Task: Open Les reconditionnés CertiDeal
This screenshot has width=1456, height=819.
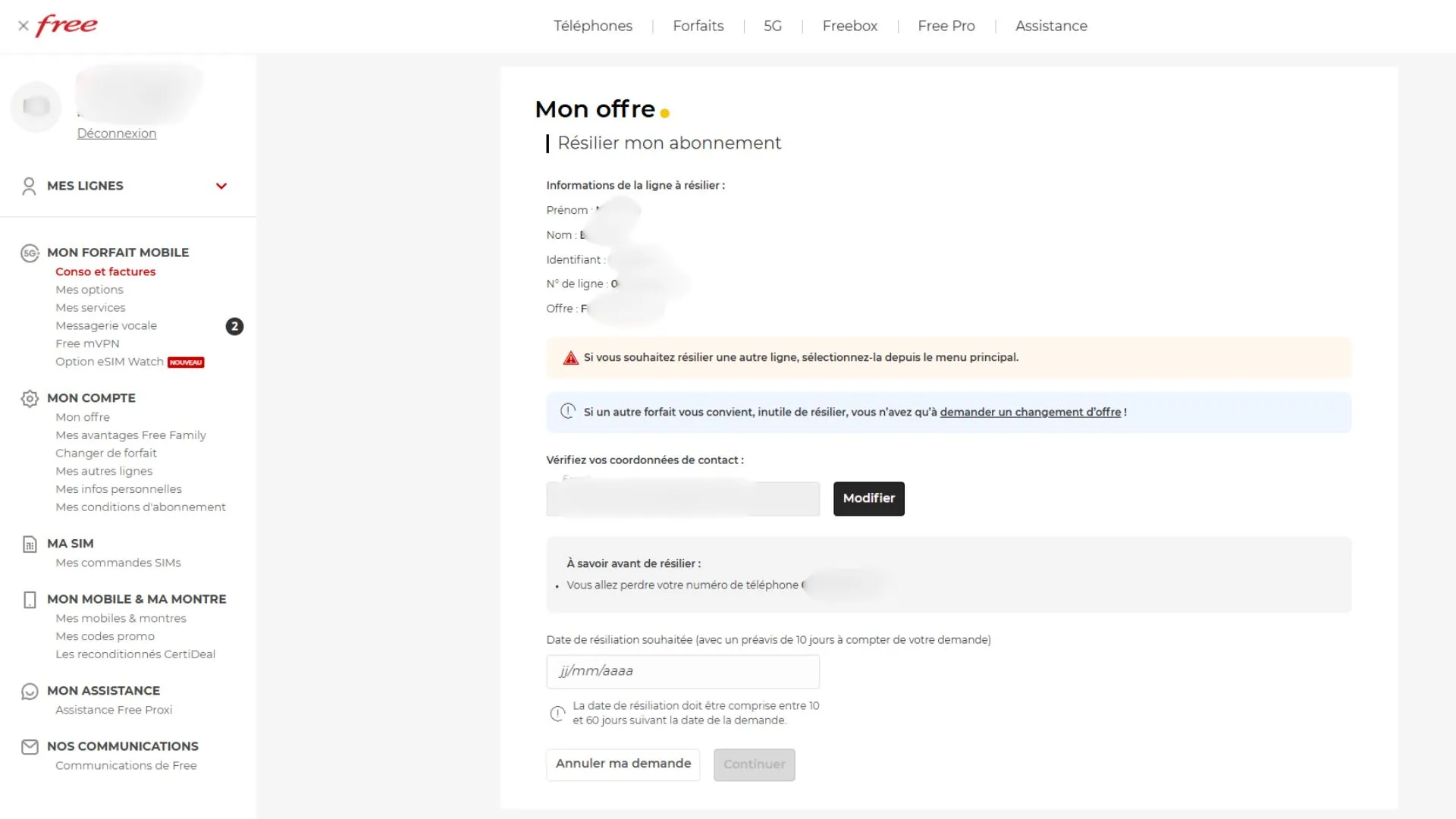Action: coord(135,654)
